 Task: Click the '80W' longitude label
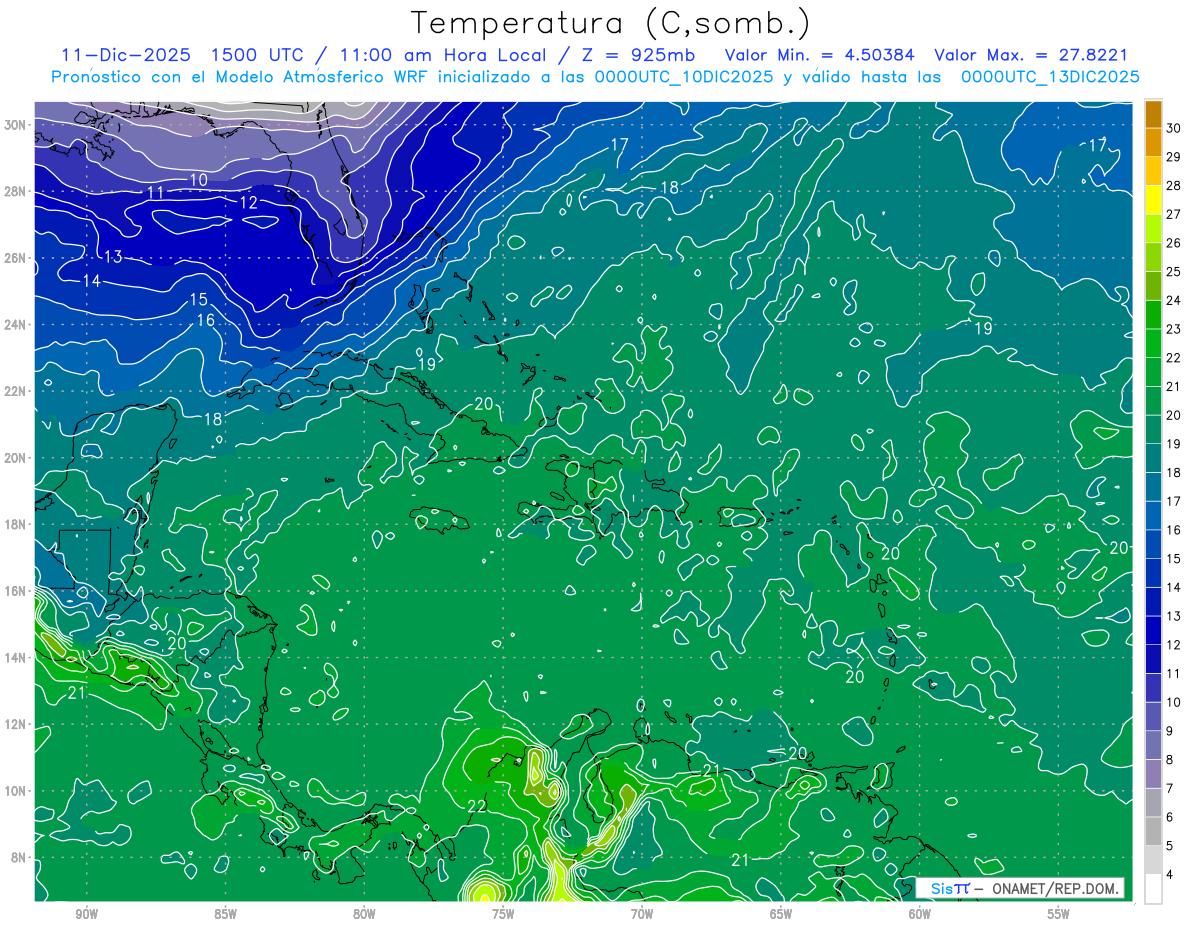pyautogui.click(x=364, y=914)
